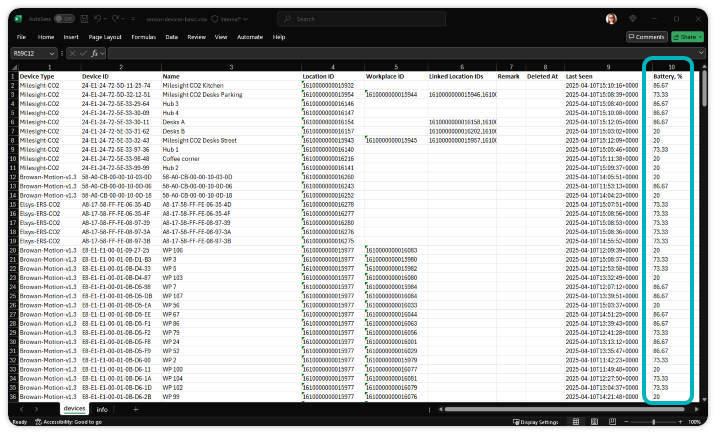Screen dimensions: 716x434
Task: Save the workbook with the disk icon
Action: [84, 19]
